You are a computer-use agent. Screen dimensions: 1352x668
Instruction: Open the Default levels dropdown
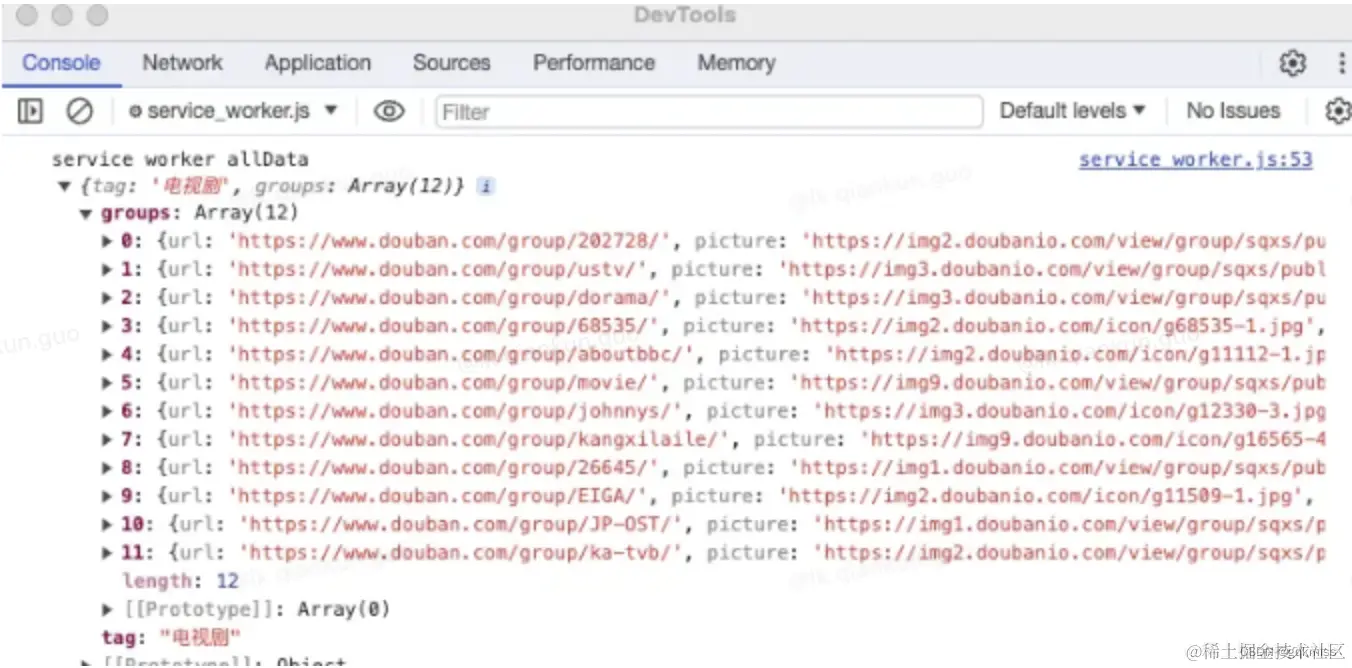(x=1072, y=111)
